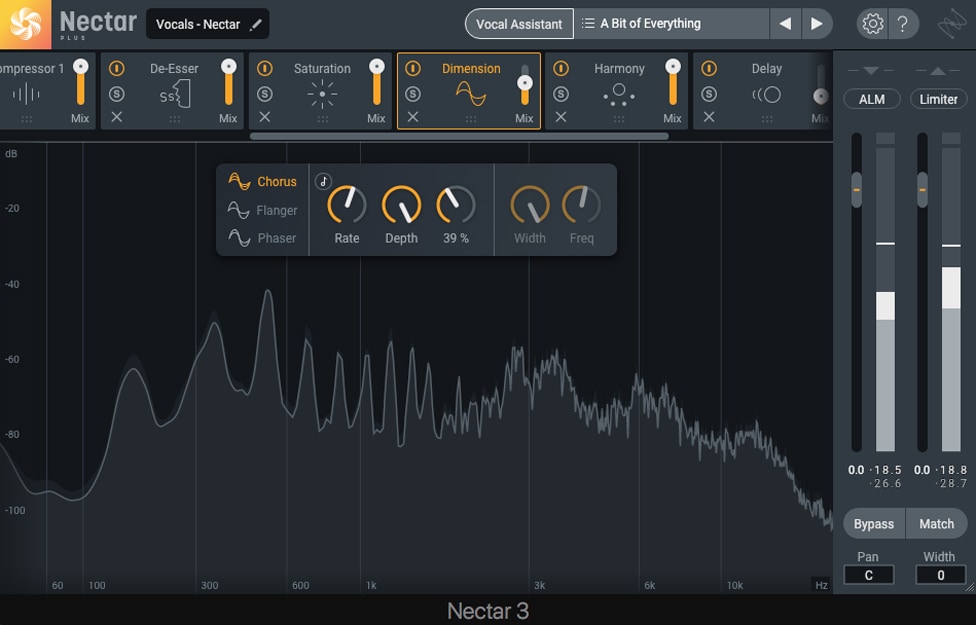Open the preset list icon

pyautogui.click(x=588, y=24)
